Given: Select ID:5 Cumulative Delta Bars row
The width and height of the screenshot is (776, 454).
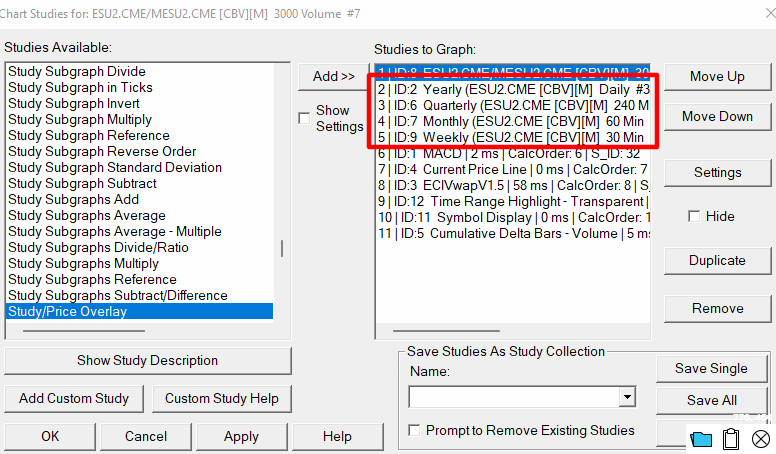Looking at the screenshot, I should [x=513, y=233].
